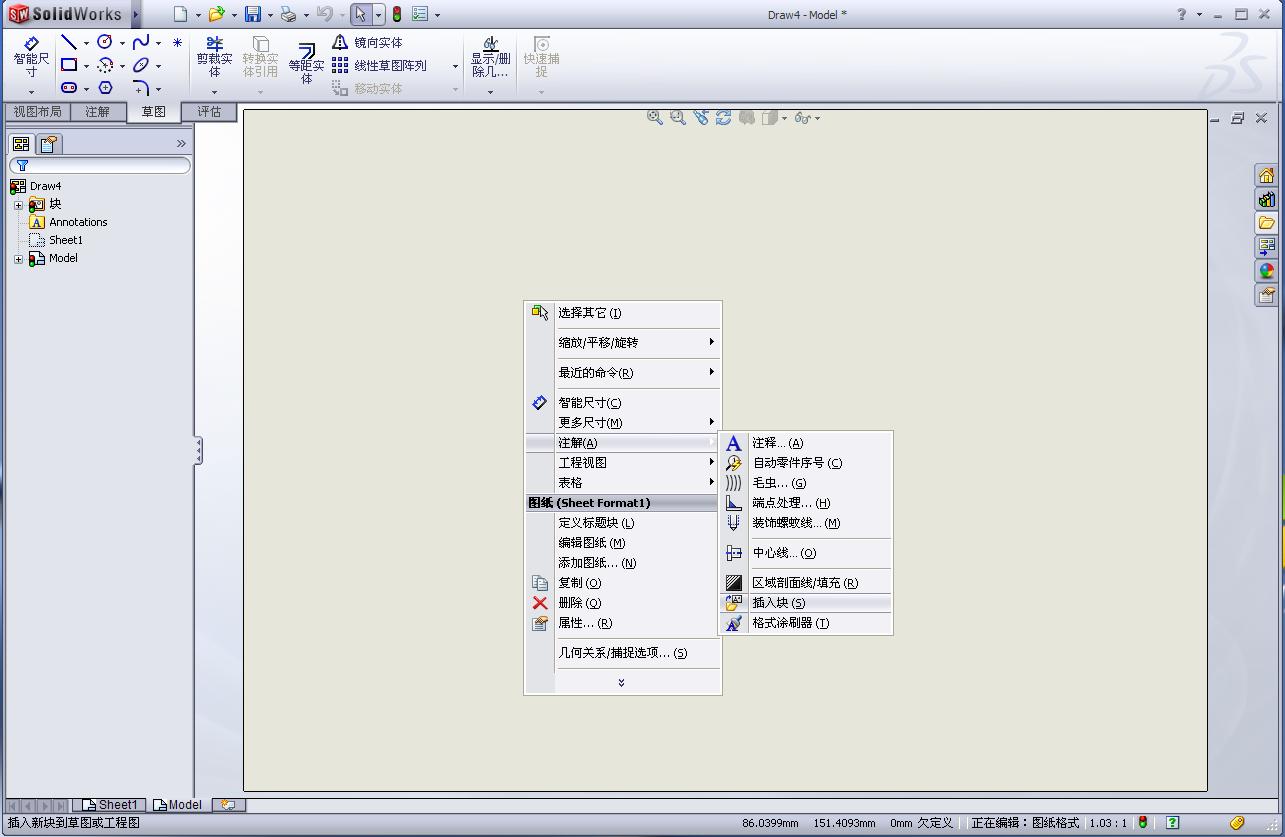Switch to the 视图布局 tab
Image resolution: width=1285 pixels, height=837 pixels.
pos(37,111)
